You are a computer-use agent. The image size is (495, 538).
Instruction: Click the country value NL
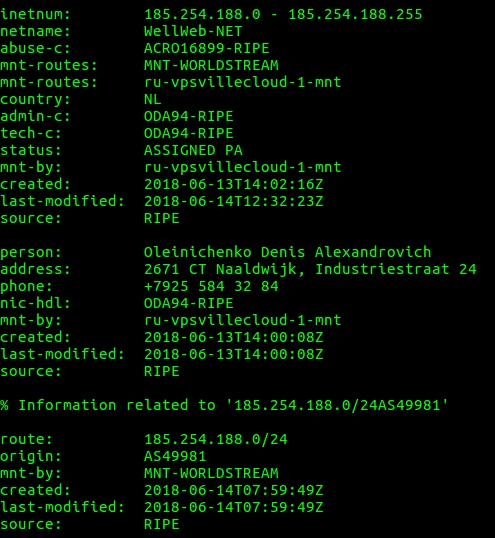tap(152, 99)
